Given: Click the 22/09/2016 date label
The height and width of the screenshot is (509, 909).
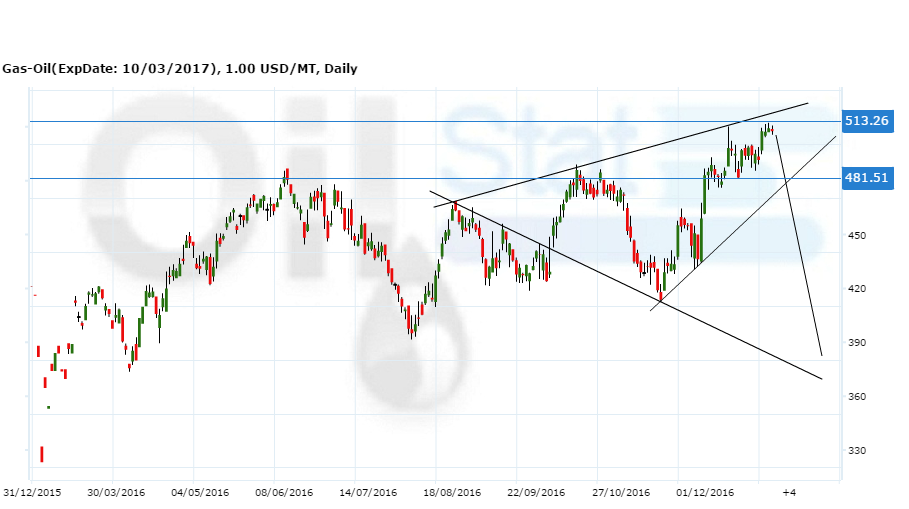Looking at the screenshot, I should point(536,493).
